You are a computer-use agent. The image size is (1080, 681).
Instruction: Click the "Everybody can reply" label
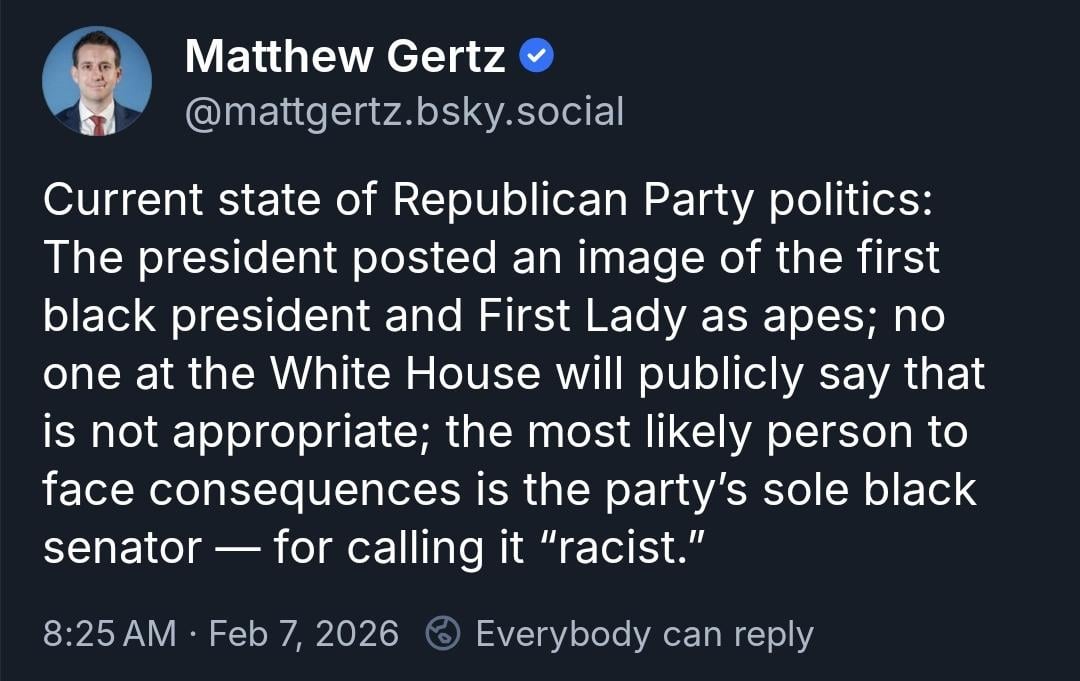click(644, 634)
